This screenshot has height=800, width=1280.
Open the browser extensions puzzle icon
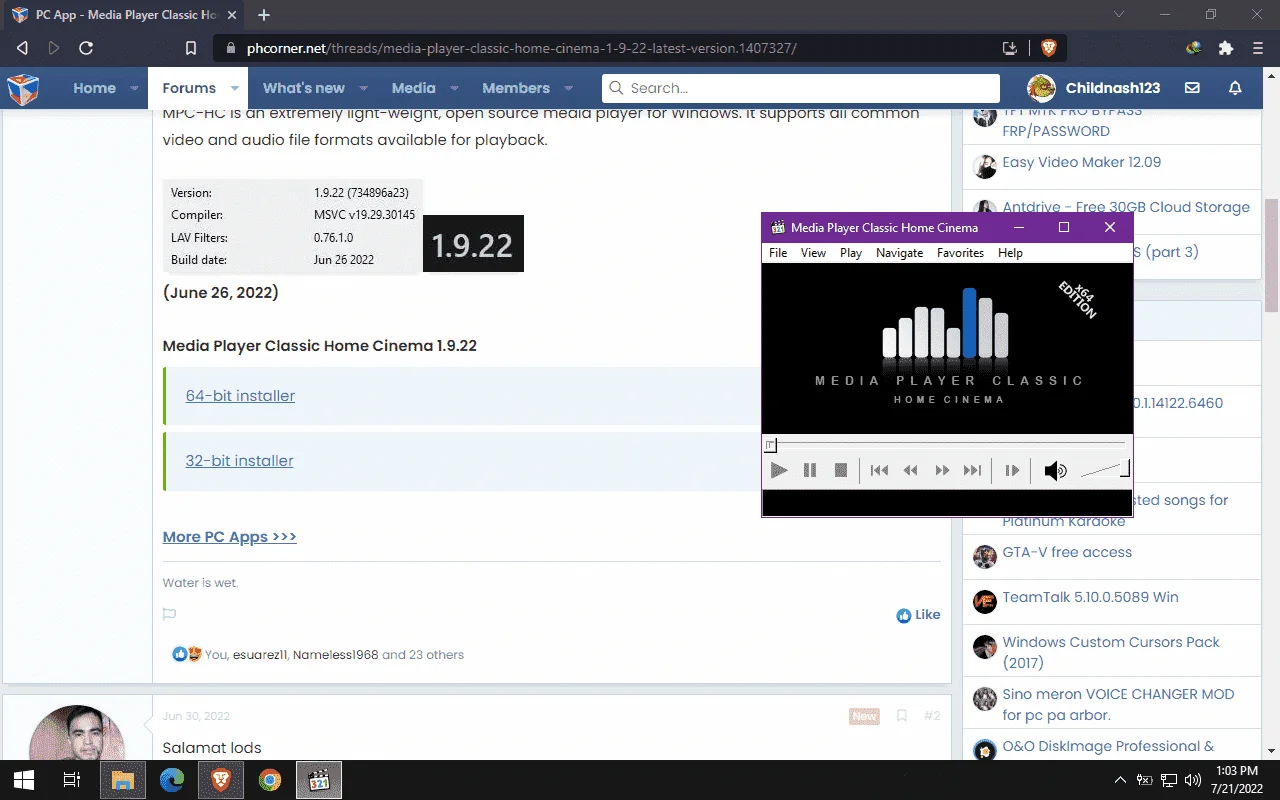click(x=1226, y=48)
